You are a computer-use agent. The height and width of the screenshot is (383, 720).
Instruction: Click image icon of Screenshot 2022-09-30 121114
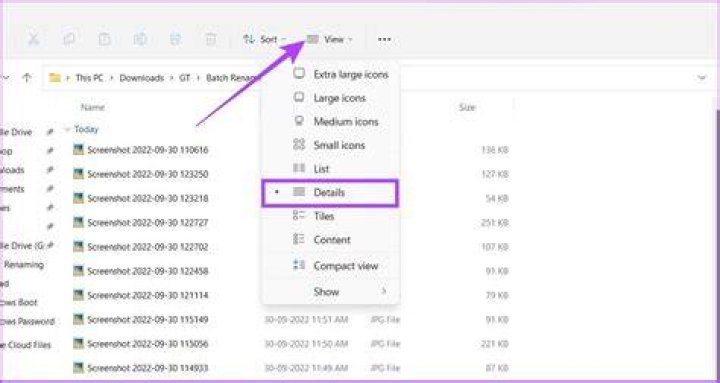tap(79, 295)
